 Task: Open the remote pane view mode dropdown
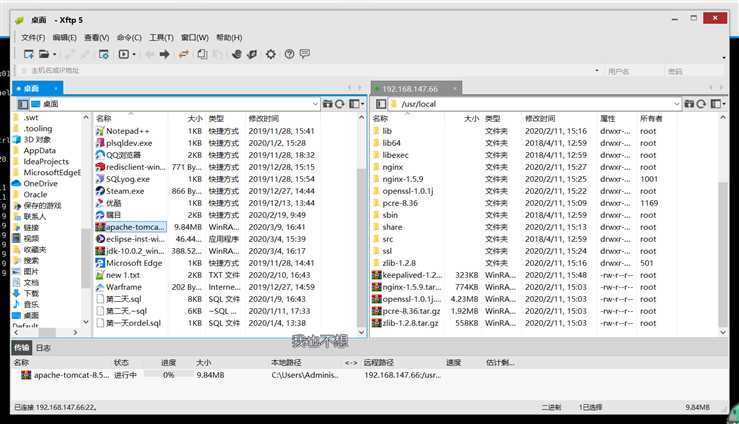click(720, 104)
